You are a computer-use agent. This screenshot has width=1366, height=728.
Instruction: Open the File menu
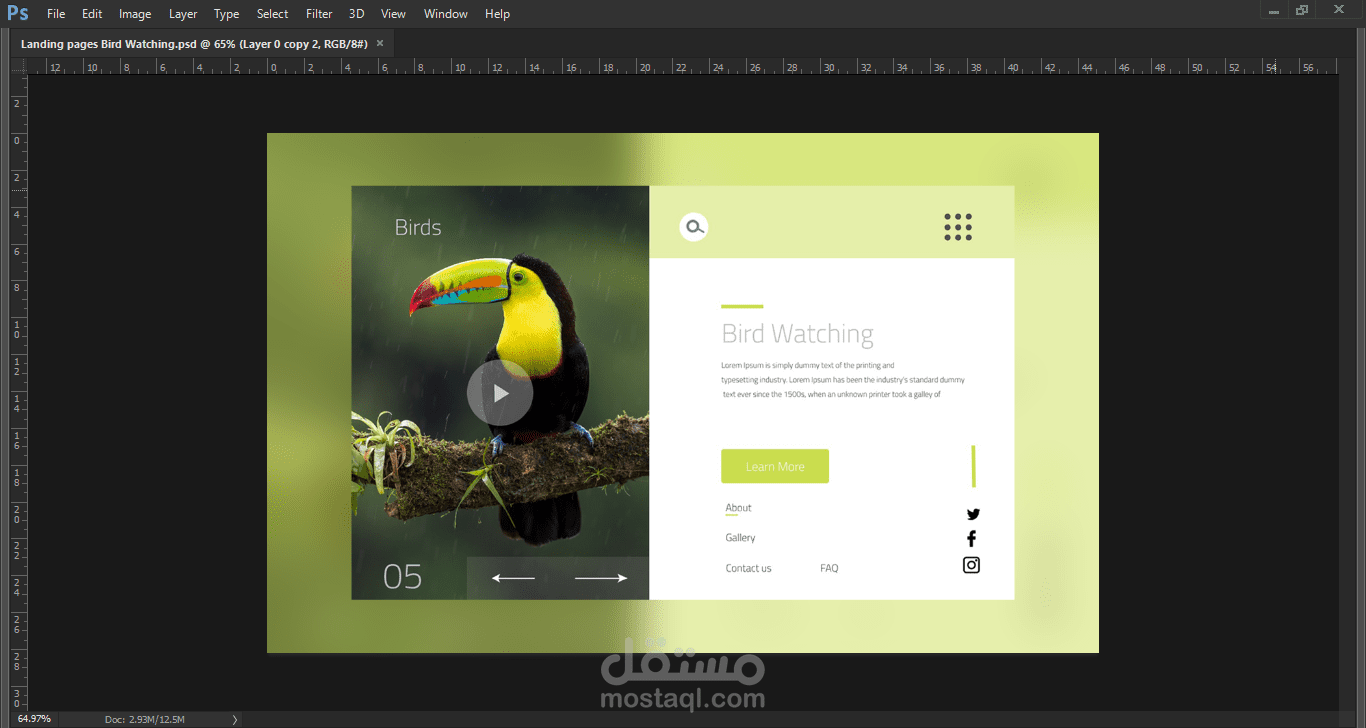point(56,14)
